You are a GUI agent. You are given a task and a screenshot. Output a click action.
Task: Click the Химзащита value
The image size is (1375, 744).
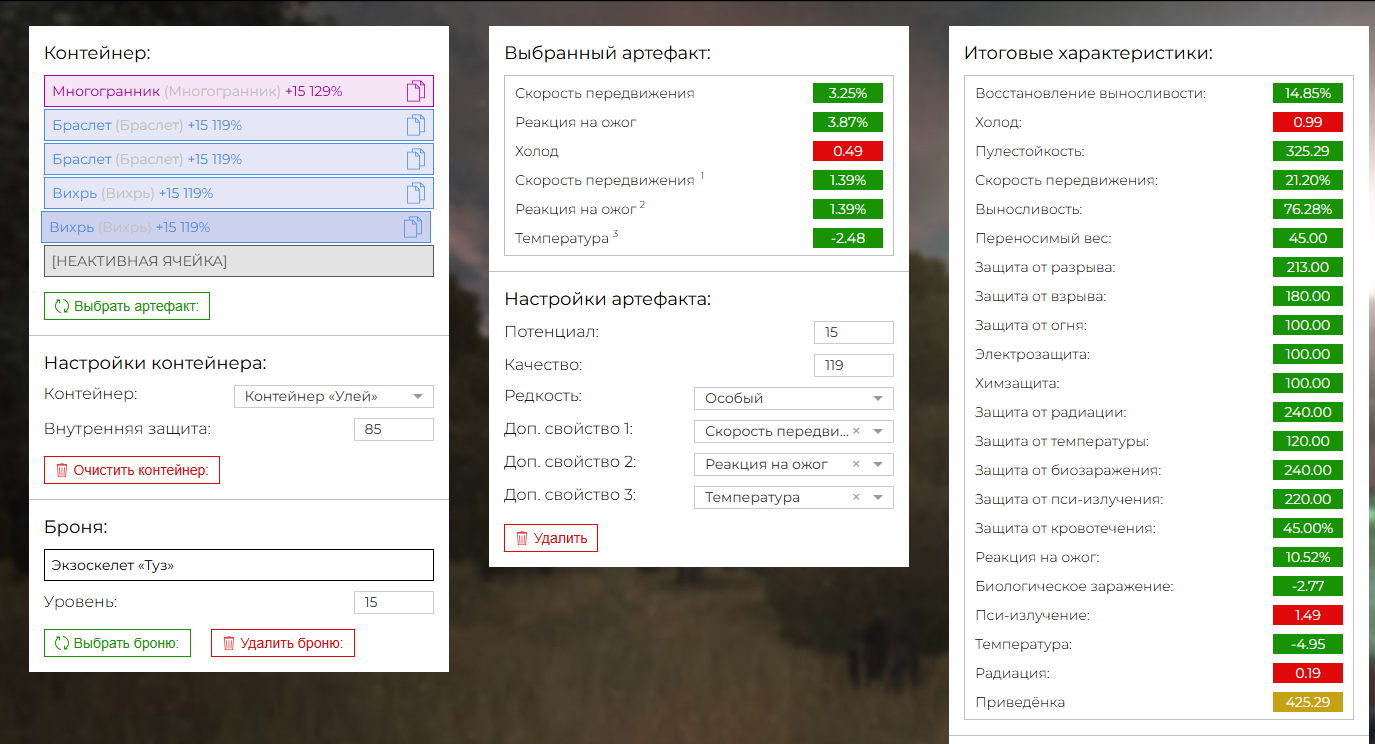point(1308,383)
